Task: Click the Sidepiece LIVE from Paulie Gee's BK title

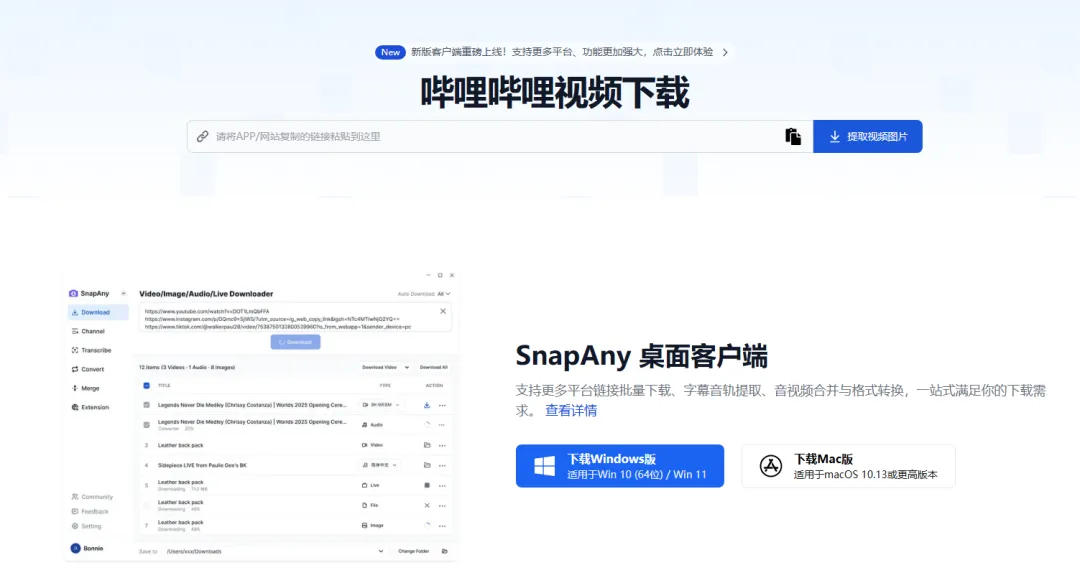Action: [202, 465]
